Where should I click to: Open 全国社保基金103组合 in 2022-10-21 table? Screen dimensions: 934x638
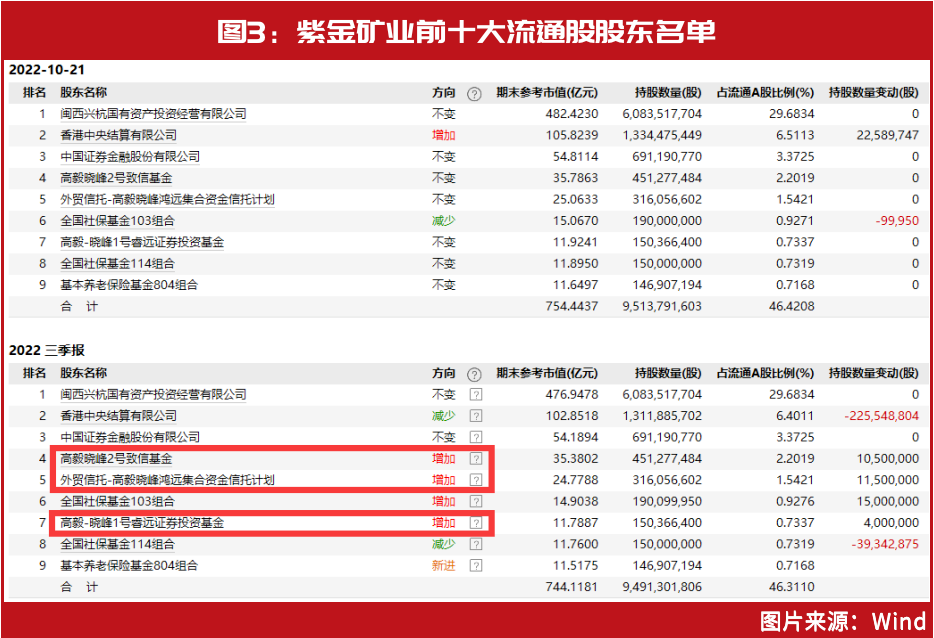[x=117, y=221]
